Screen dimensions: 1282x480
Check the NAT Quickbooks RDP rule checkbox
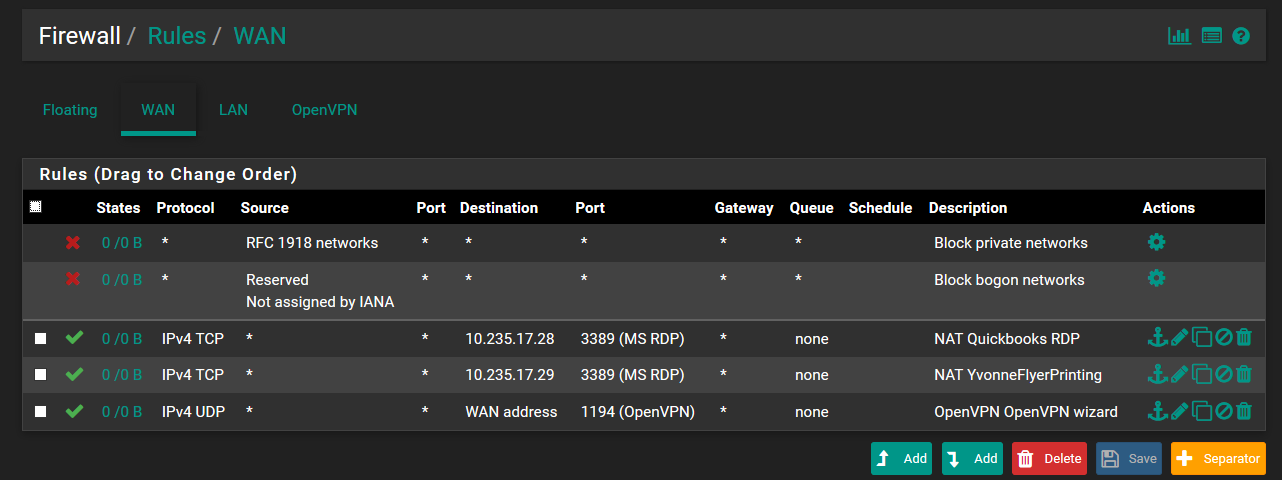(41, 339)
